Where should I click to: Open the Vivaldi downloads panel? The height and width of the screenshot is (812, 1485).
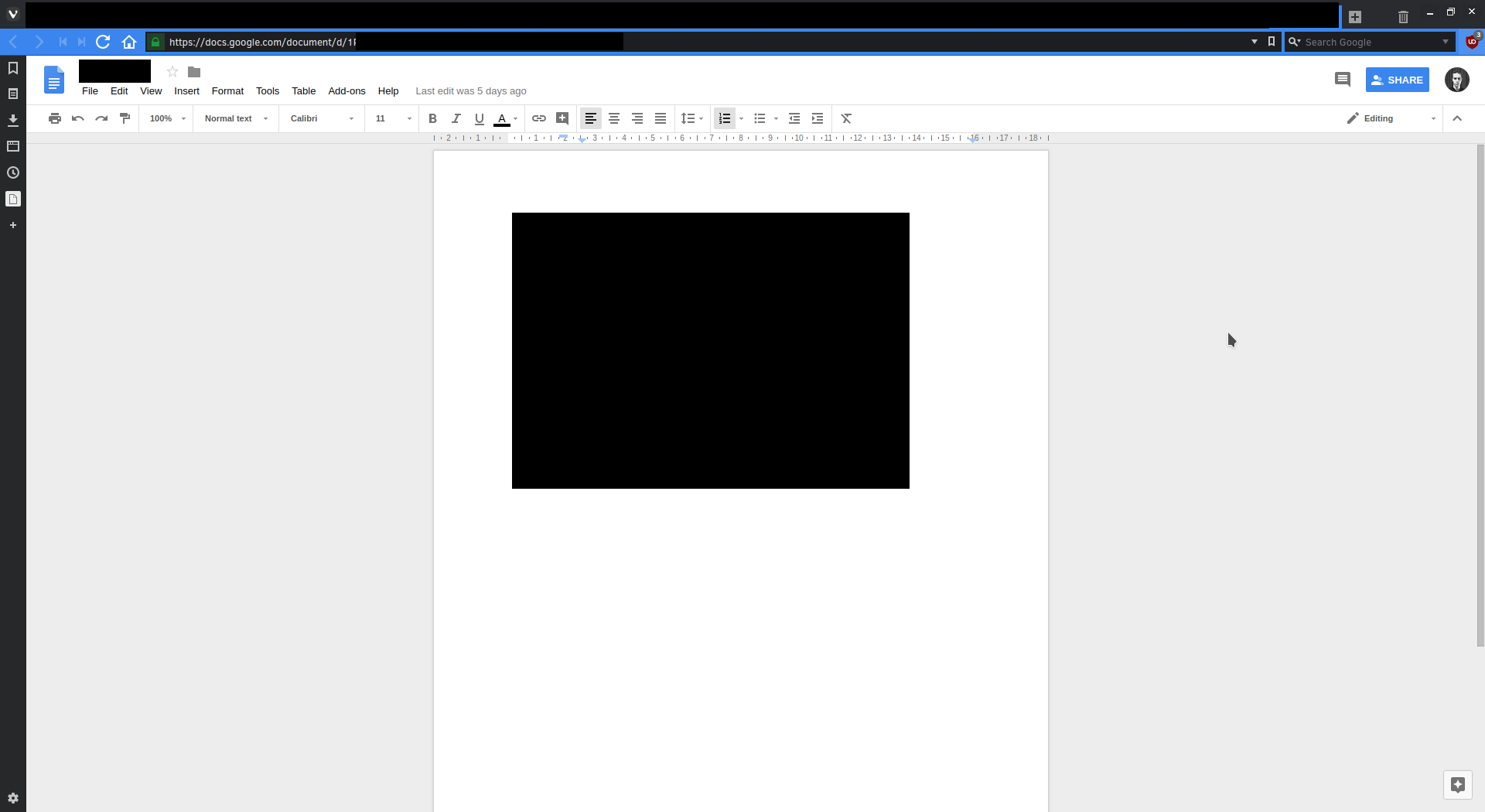pos(13,120)
